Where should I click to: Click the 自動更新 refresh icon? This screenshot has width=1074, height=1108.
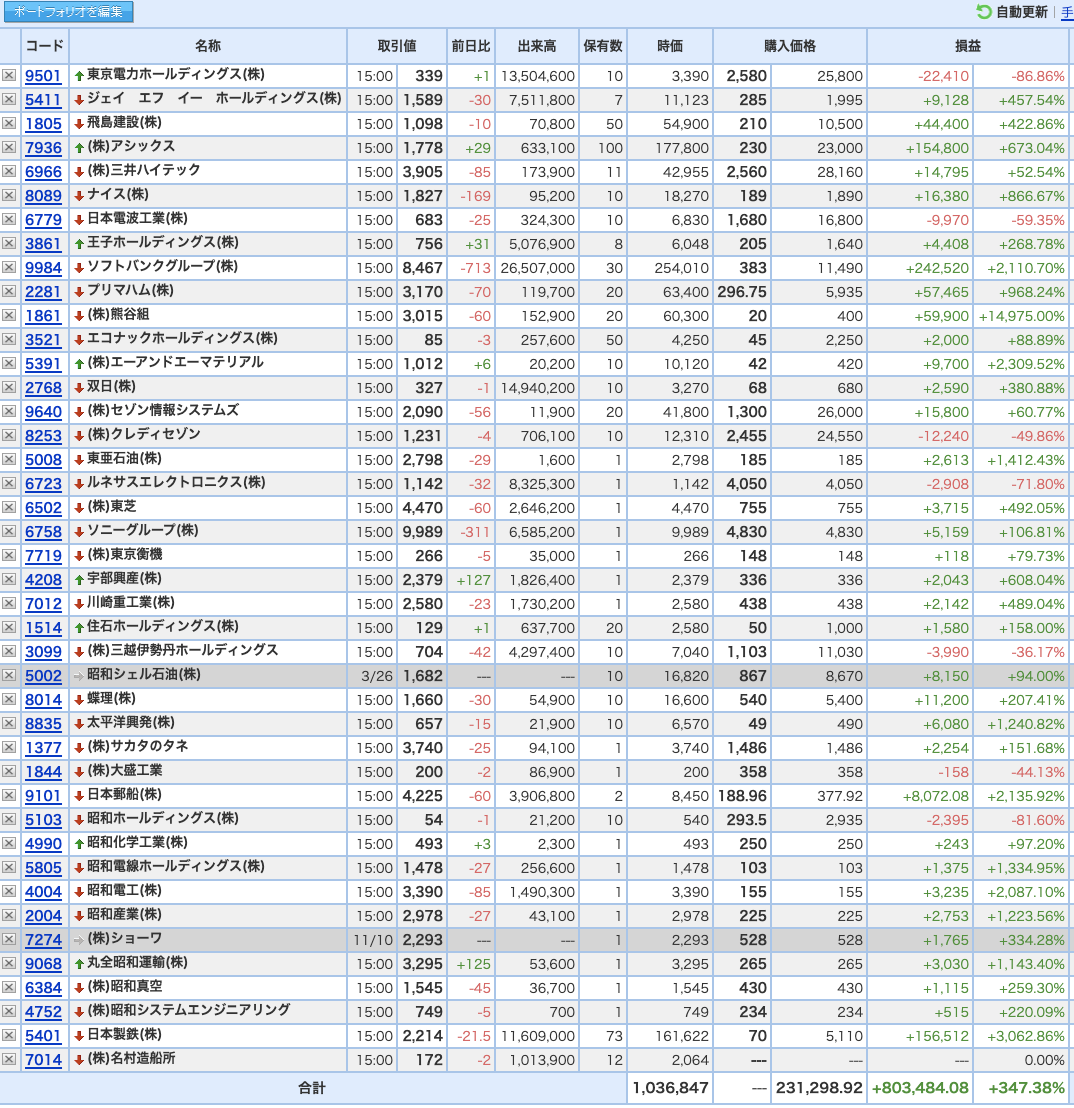pyautogui.click(x=984, y=12)
